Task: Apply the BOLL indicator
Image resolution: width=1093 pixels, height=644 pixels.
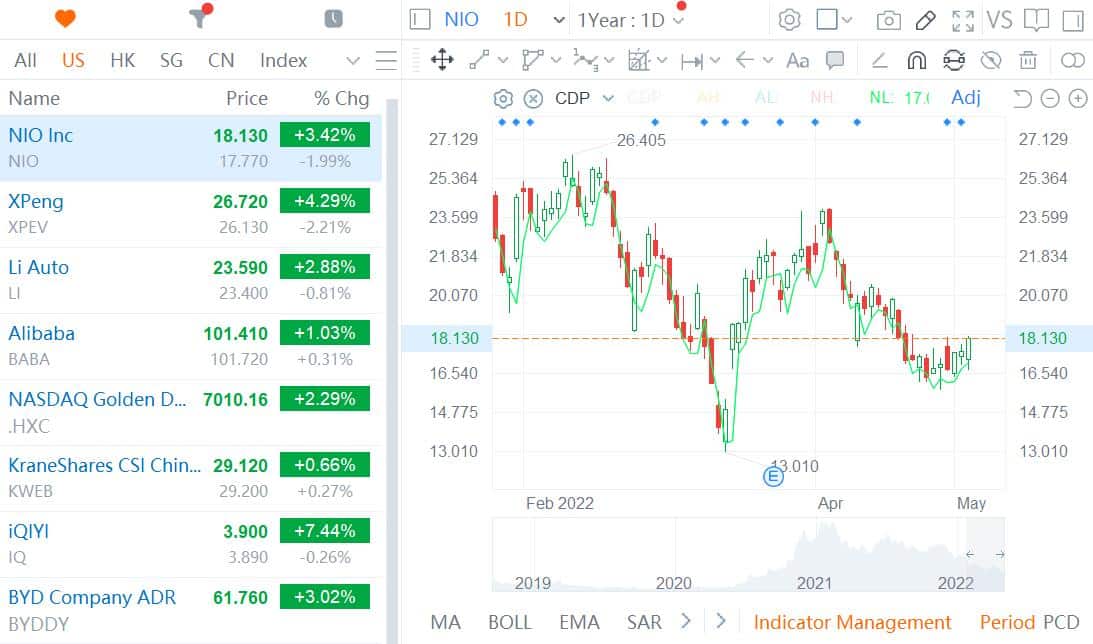Action: coord(510,622)
